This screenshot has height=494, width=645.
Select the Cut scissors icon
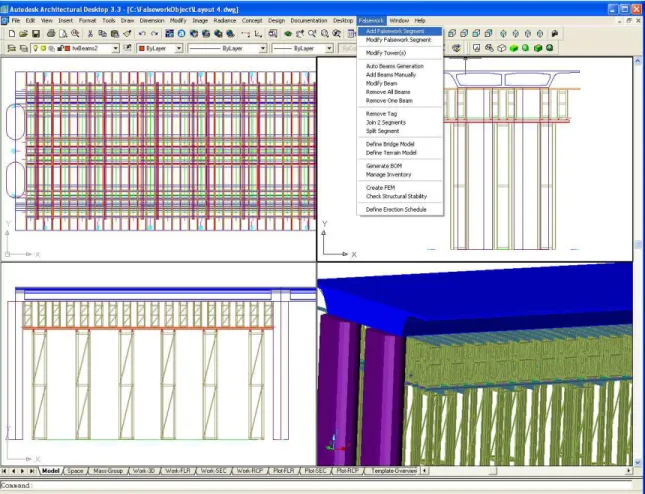tap(90, 34)
